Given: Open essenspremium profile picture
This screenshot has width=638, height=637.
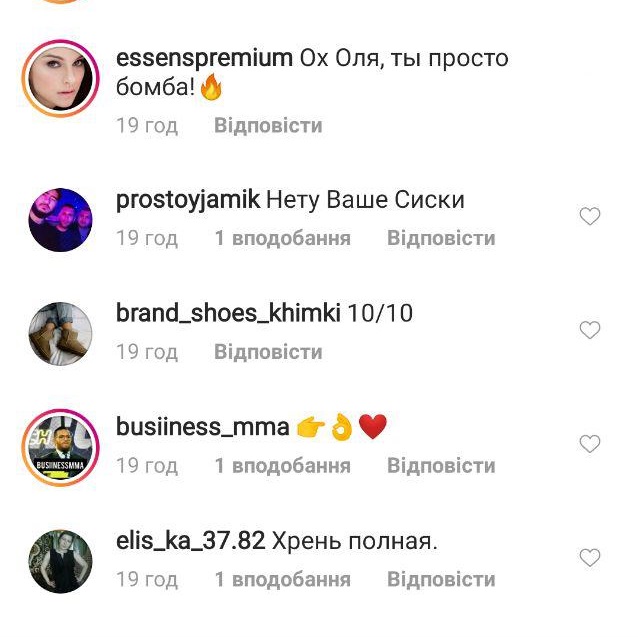Looking at the screenshot, I should coord(60,78).
